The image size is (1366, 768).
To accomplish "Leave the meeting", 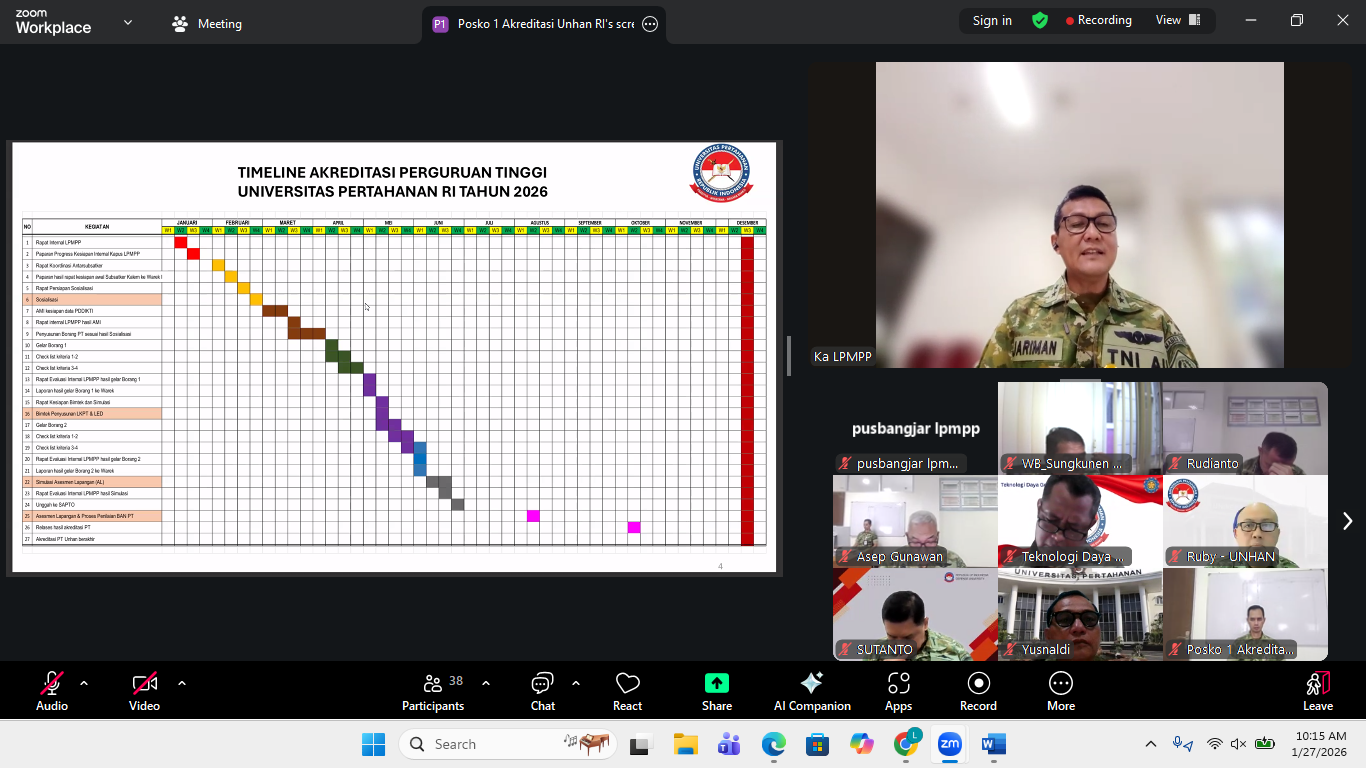I will (1317, 690).
